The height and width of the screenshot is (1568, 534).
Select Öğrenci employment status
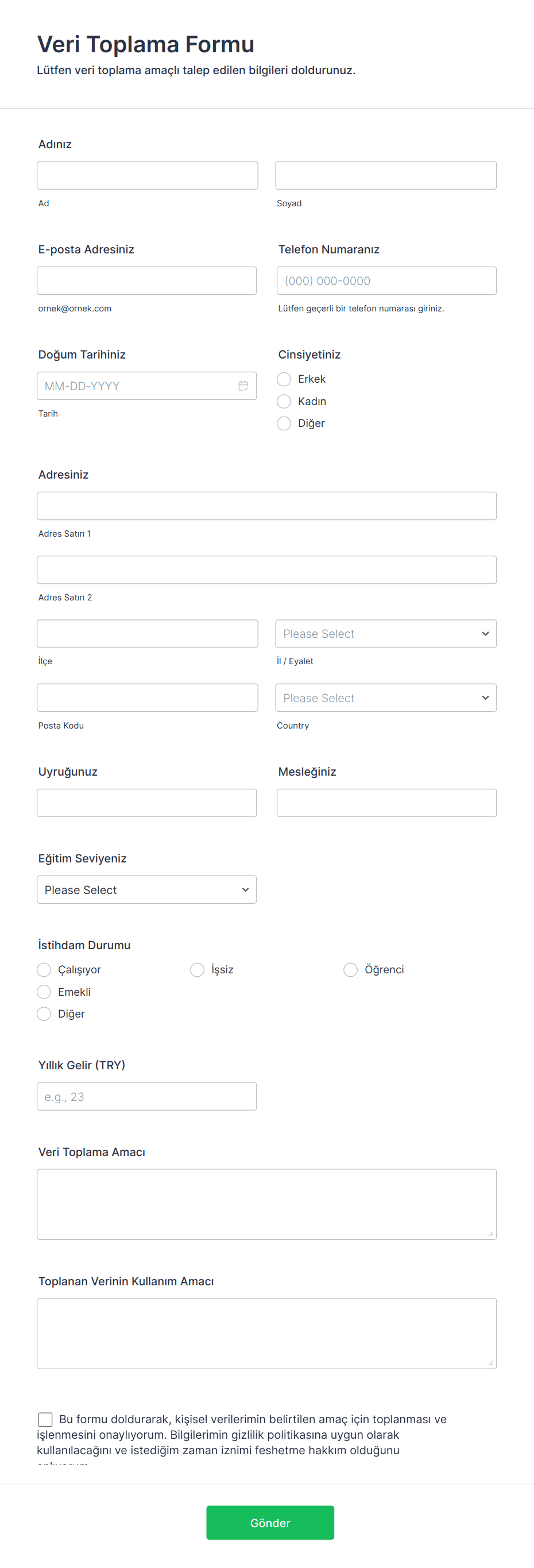[x=351, y=969]
